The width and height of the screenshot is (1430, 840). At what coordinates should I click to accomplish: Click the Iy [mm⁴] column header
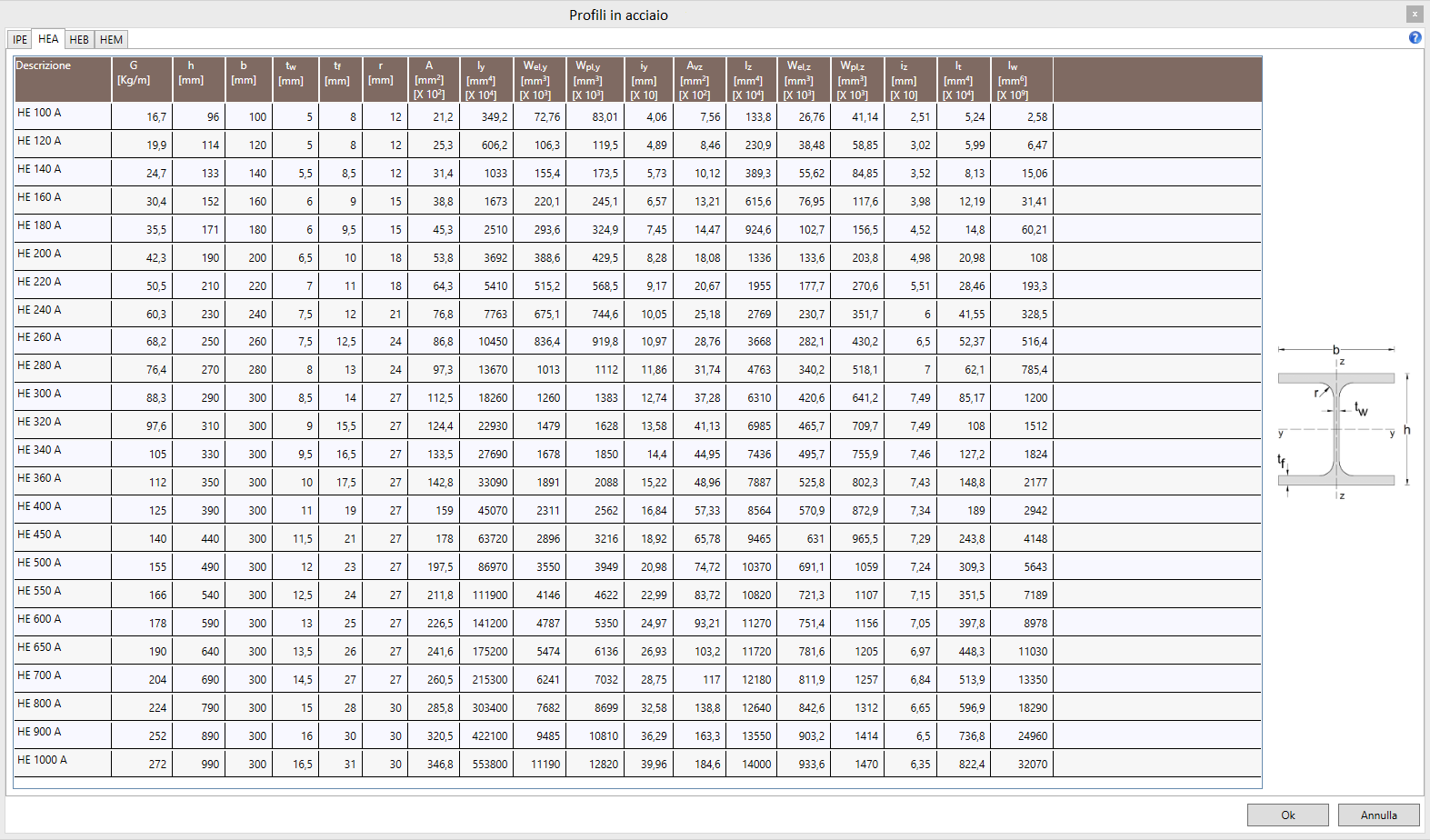click(486, 79)
